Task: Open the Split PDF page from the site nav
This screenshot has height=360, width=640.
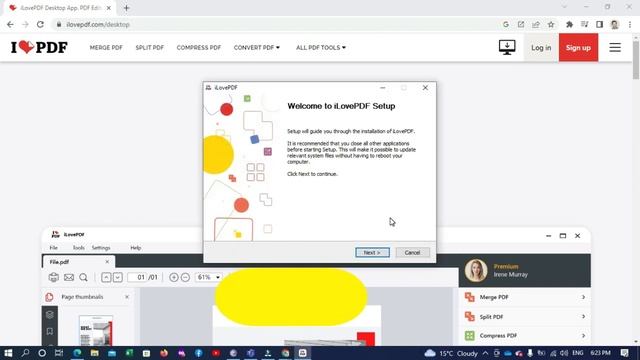Action: tap(149, 48)
